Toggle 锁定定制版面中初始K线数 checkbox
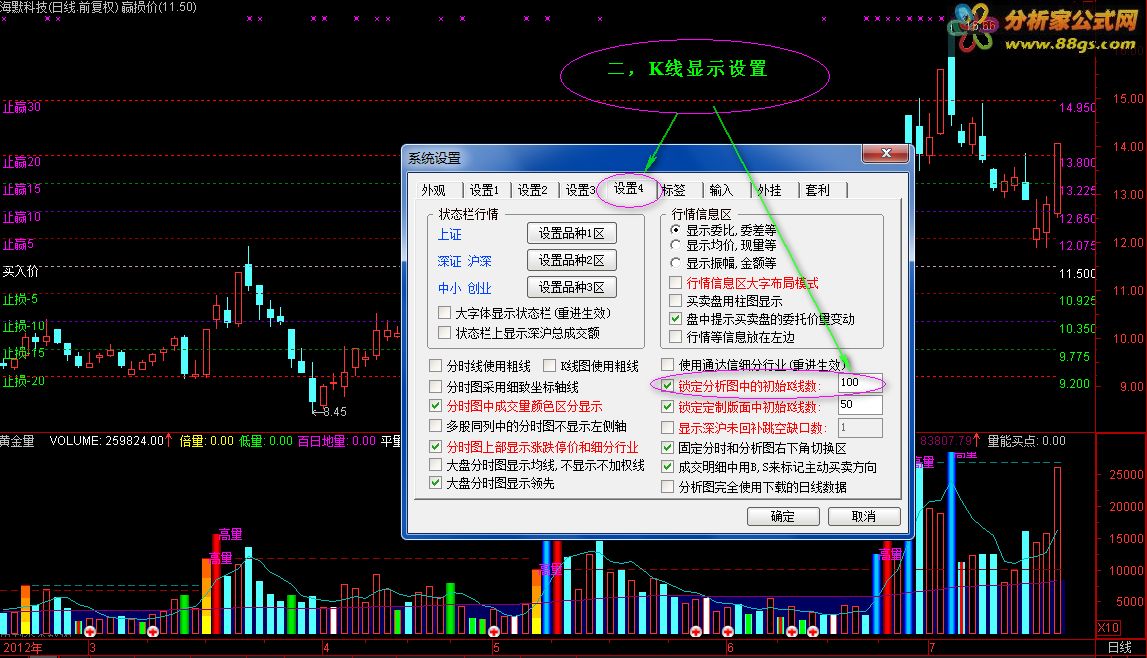 pos(668,406)
